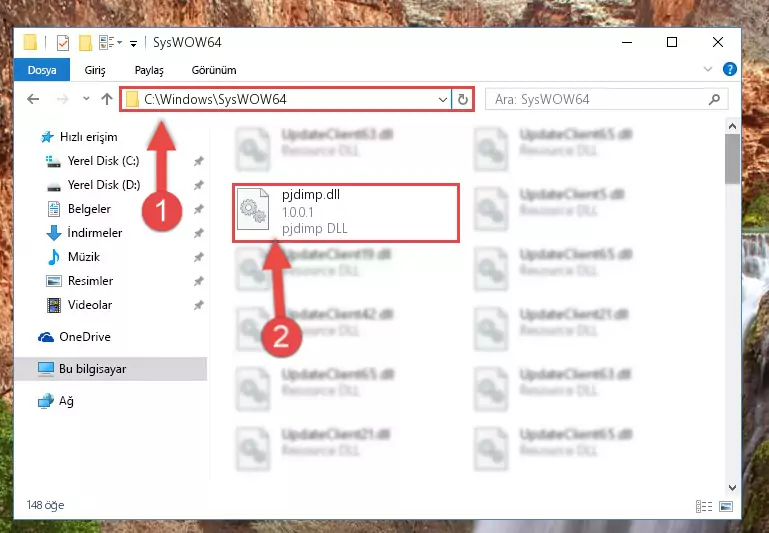The width and height of the screenshot is (769, 533).
Task: Click the pin icon next to Belgeler
Action: click(x=198, y=209)
